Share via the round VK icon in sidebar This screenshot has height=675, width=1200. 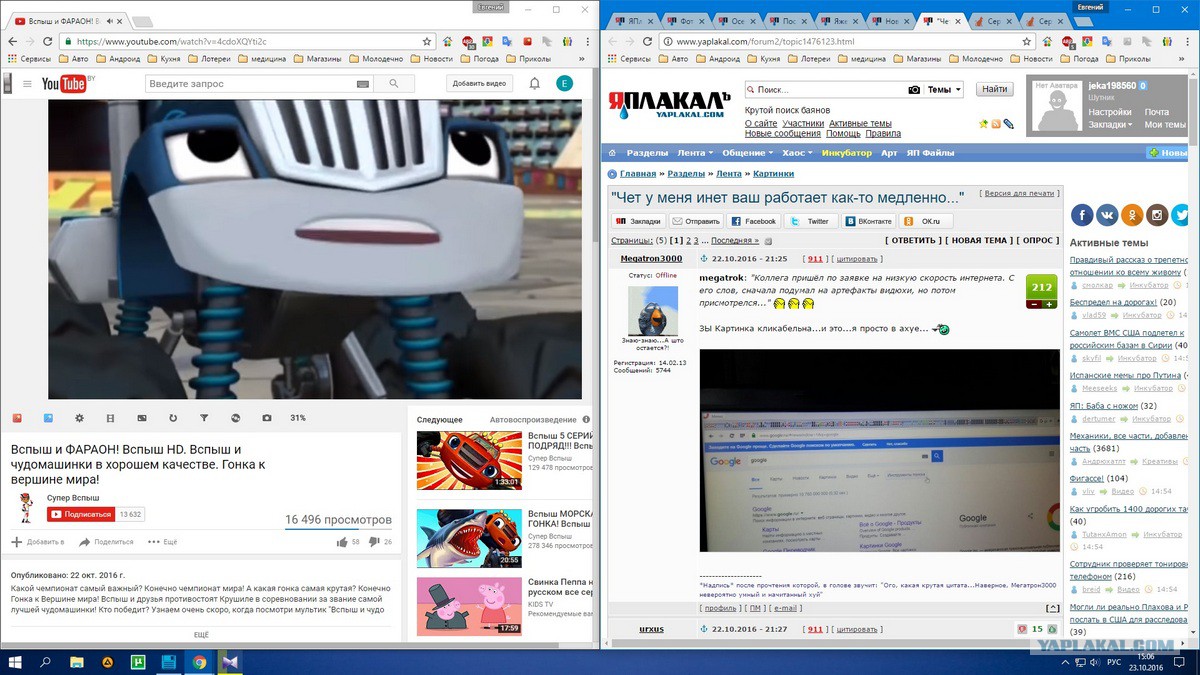click(1107, 214)
